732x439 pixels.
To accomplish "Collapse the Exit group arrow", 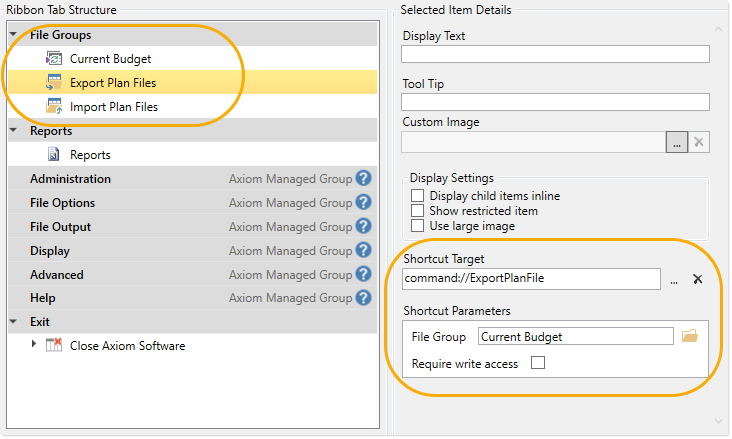I will tap(13, 322).
